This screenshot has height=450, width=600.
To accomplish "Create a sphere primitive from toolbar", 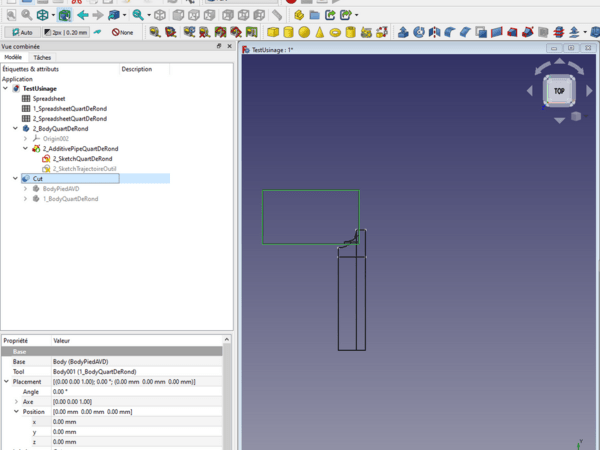I will click(x=305, y=32).
